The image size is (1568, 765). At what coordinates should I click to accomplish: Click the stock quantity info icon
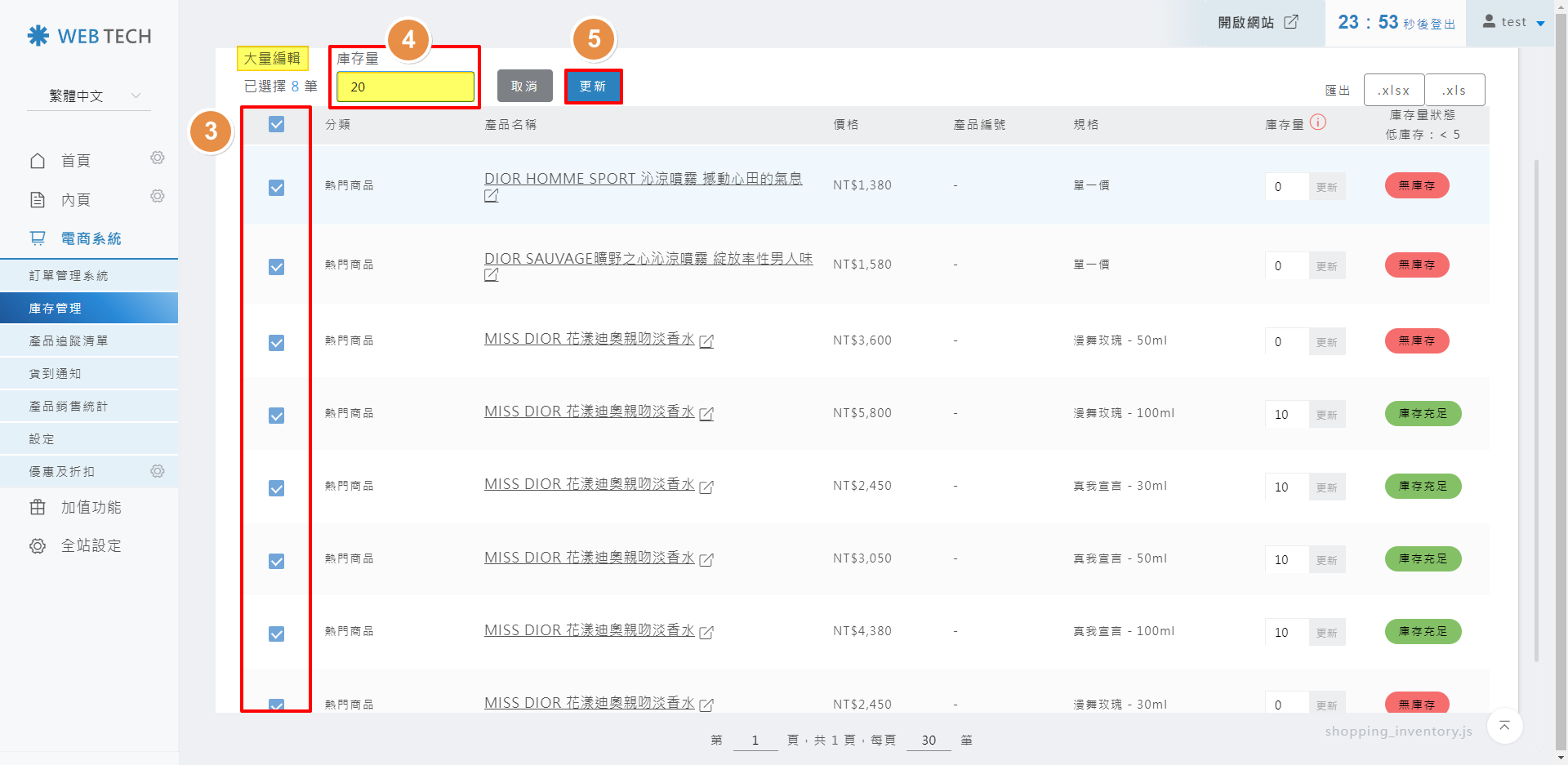pyautogui.click(x=1318, y=122)
